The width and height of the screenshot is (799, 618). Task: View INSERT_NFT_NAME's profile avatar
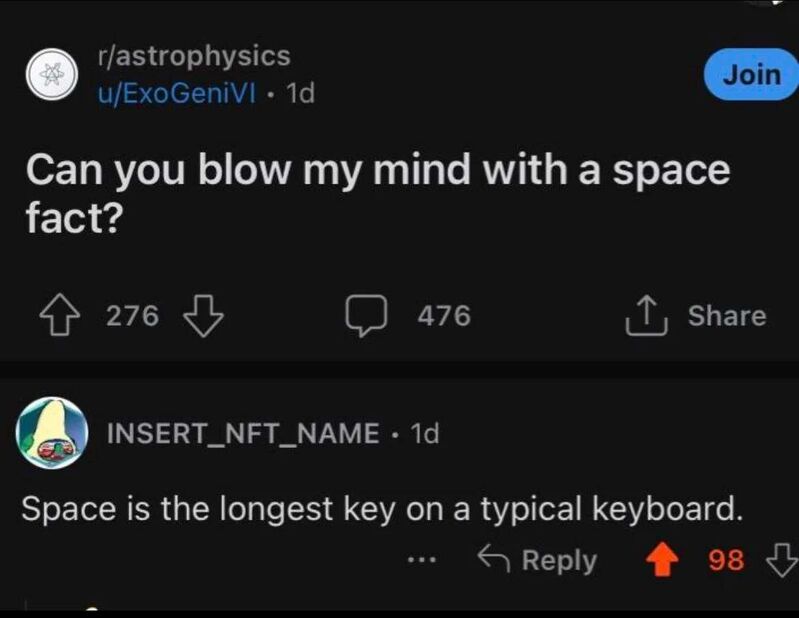tap(51, 433)
